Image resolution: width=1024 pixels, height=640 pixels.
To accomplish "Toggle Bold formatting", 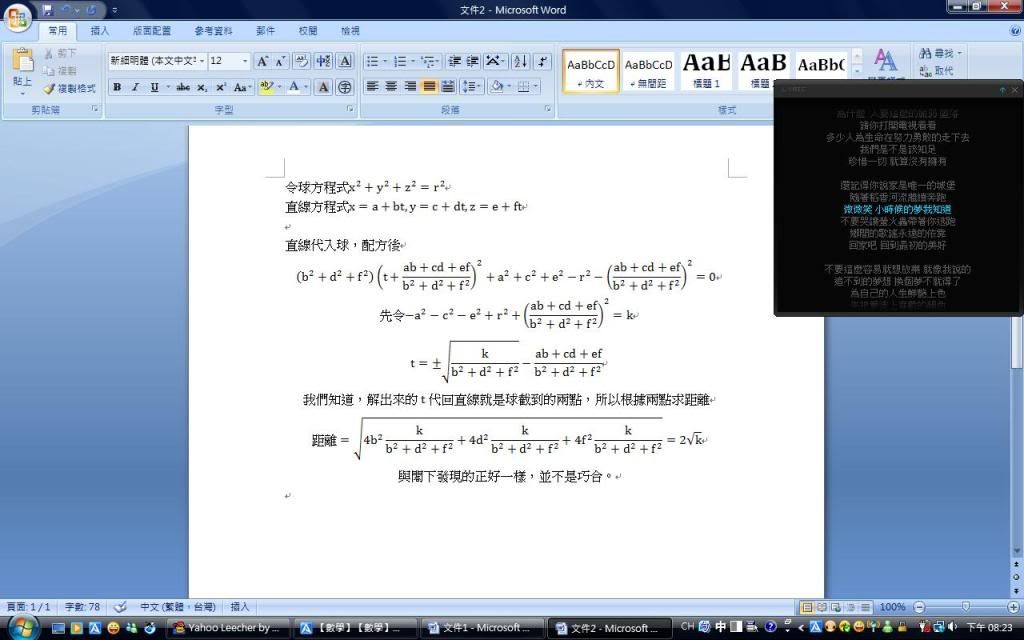I will (x=117, y=87).
